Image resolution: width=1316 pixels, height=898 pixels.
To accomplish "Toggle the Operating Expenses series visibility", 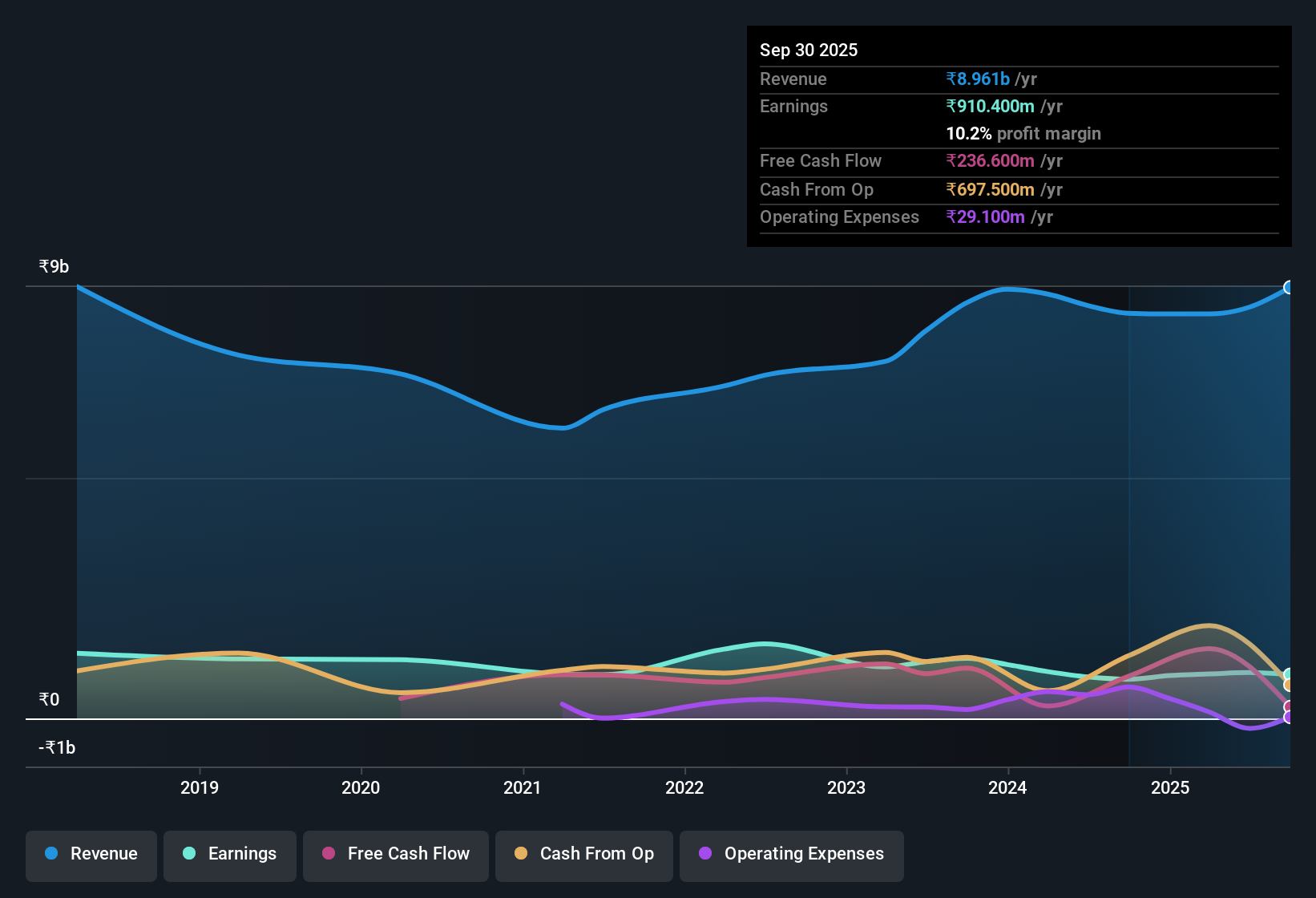I will click(x=791, y=854).
